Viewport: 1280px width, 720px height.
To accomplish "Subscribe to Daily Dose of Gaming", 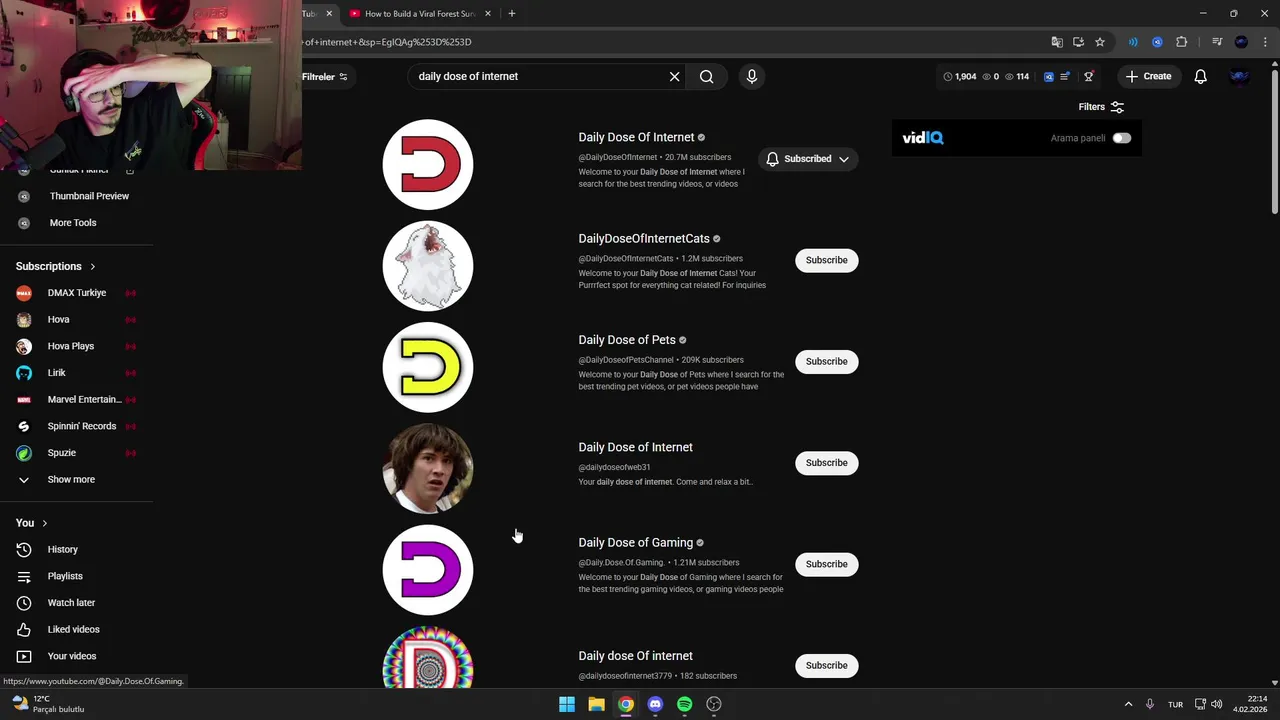I will 826,564.
